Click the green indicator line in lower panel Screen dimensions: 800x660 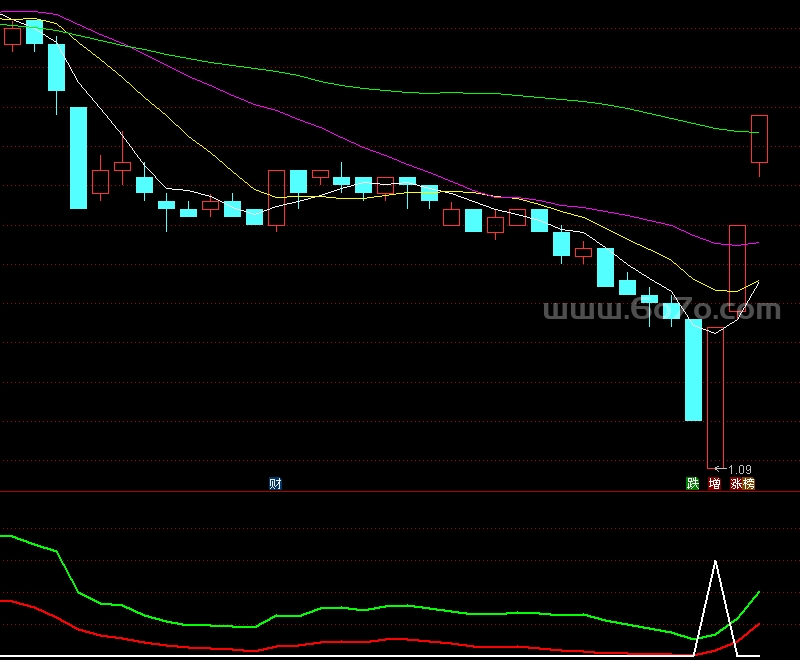click(x=400, y=606)
